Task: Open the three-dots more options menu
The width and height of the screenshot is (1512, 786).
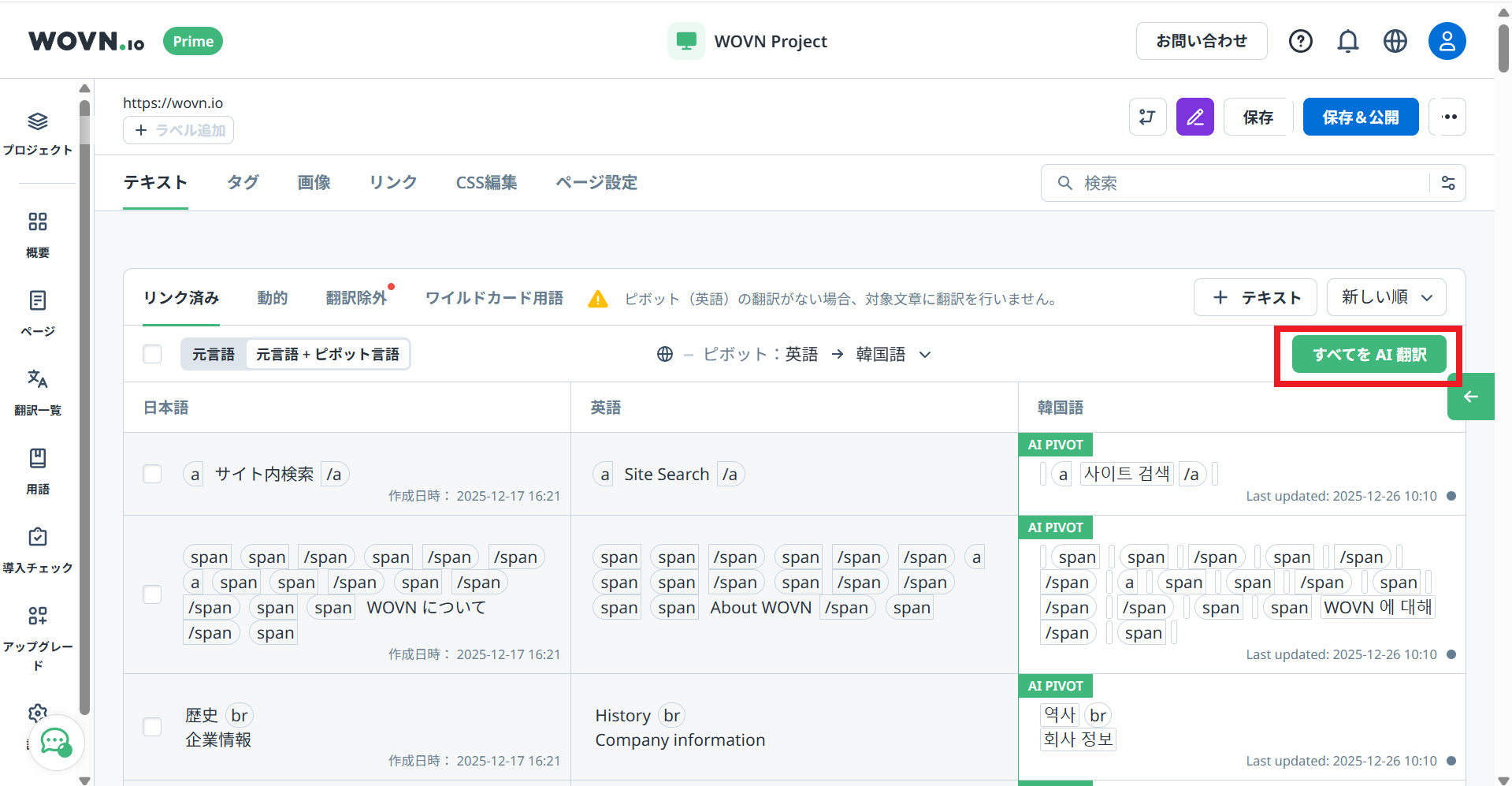Action: click(x=1449, y=117)
